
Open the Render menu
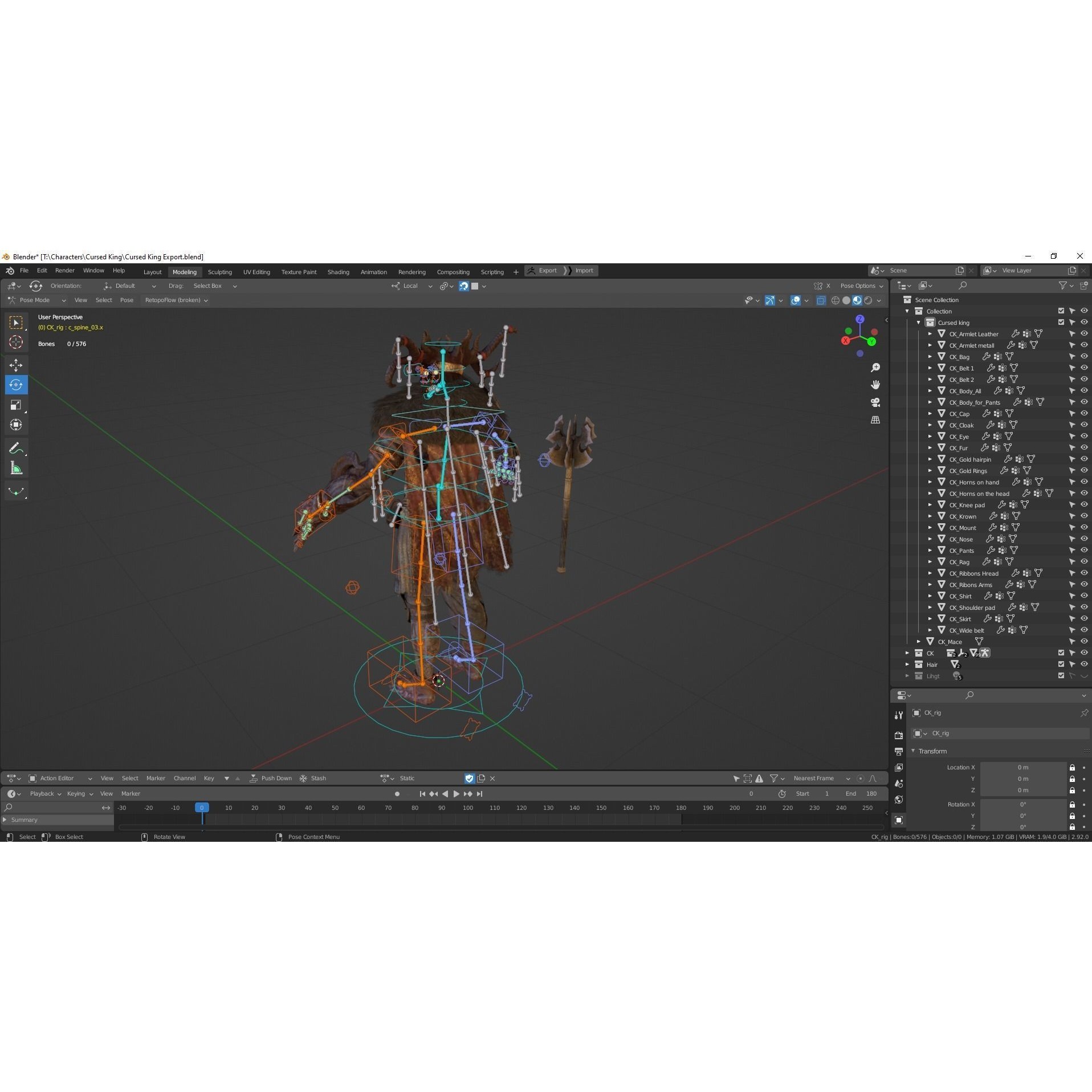[64, 270]
